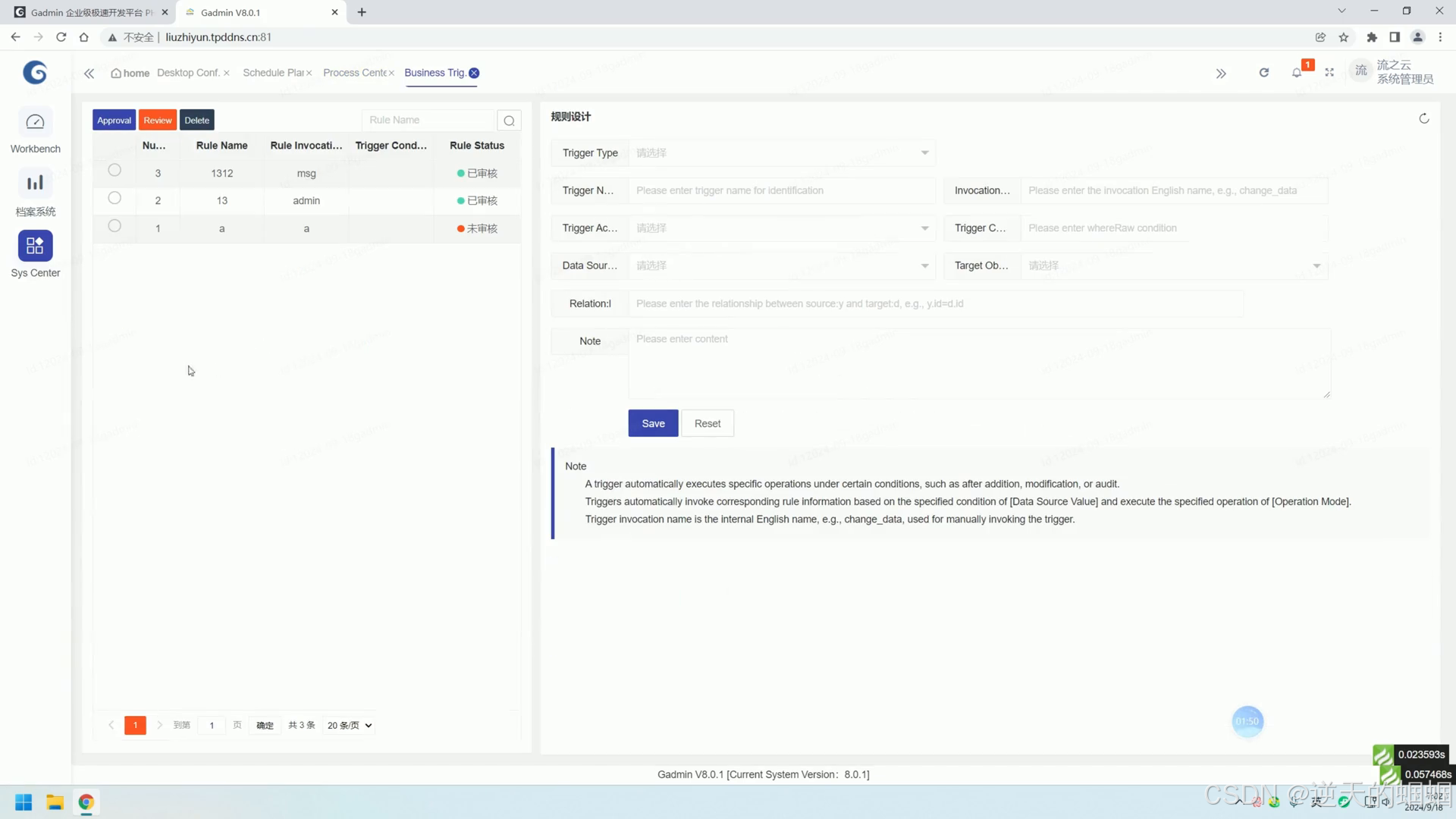Click the fullscreen expand icon in header

point(1329,73)
